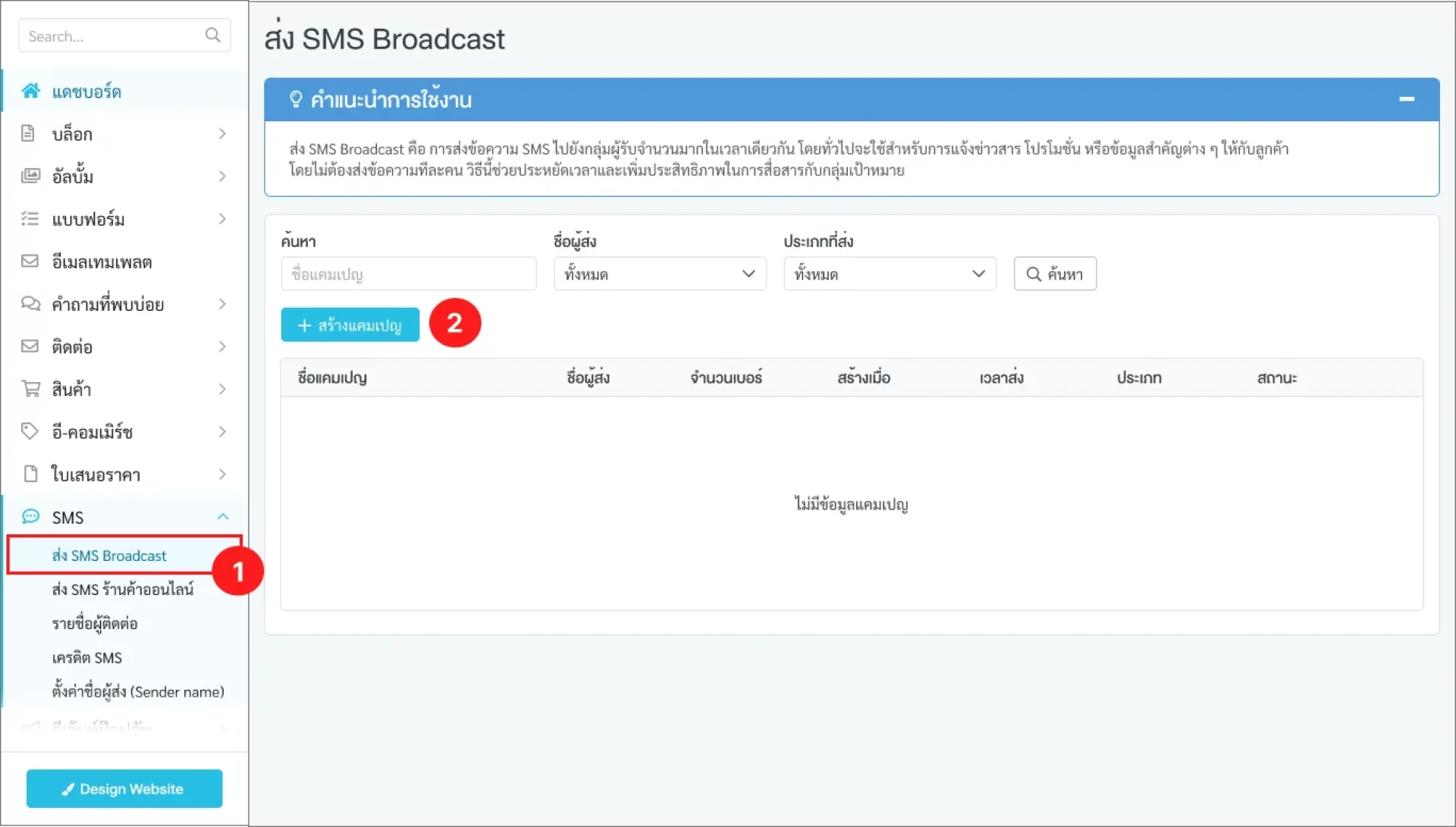
Task: Click the Design Website button
Action: pyautogui.click(x=124, y=788)
